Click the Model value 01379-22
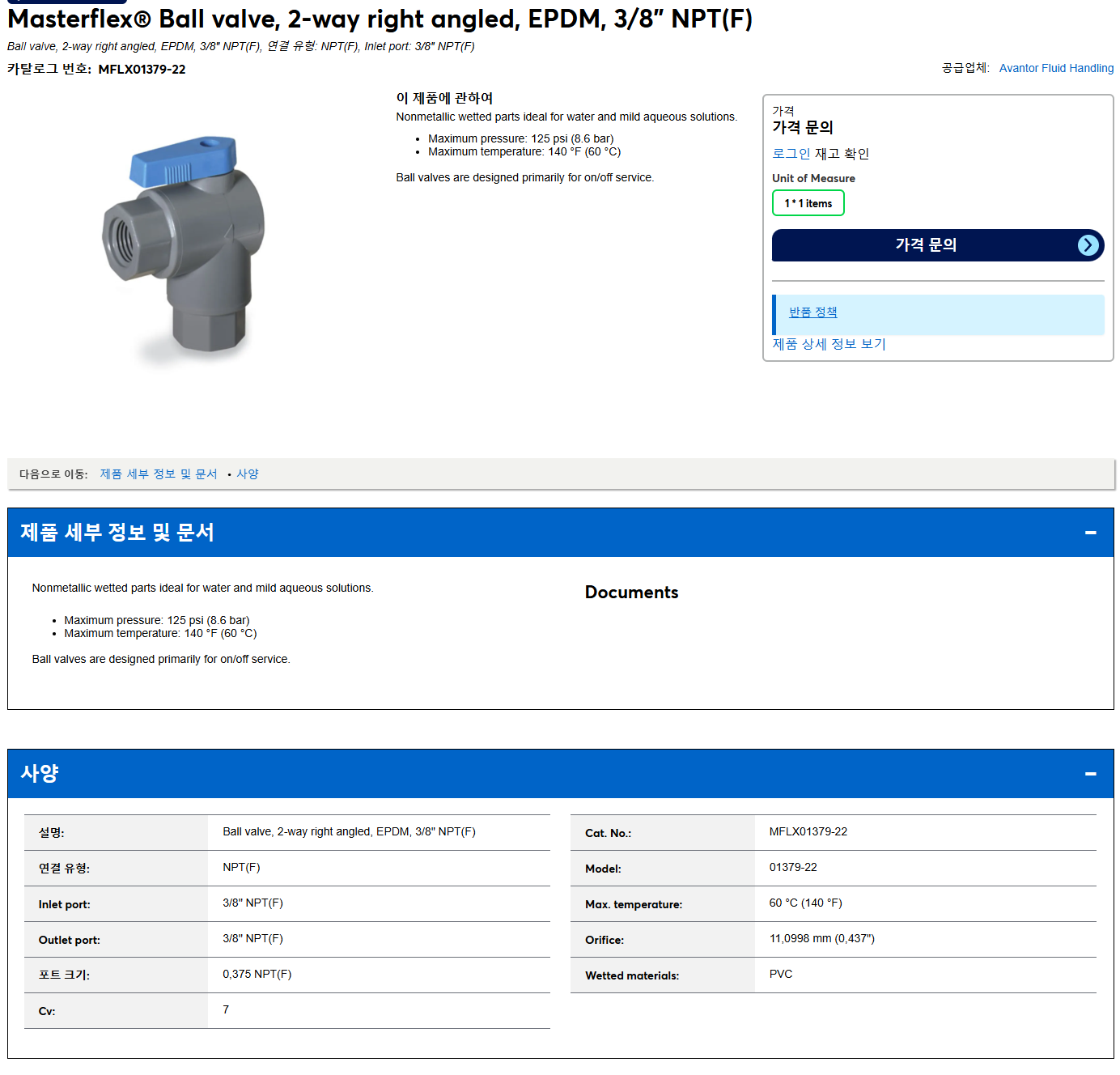This screenshot has height=1075, width=1120. (792, 868)
